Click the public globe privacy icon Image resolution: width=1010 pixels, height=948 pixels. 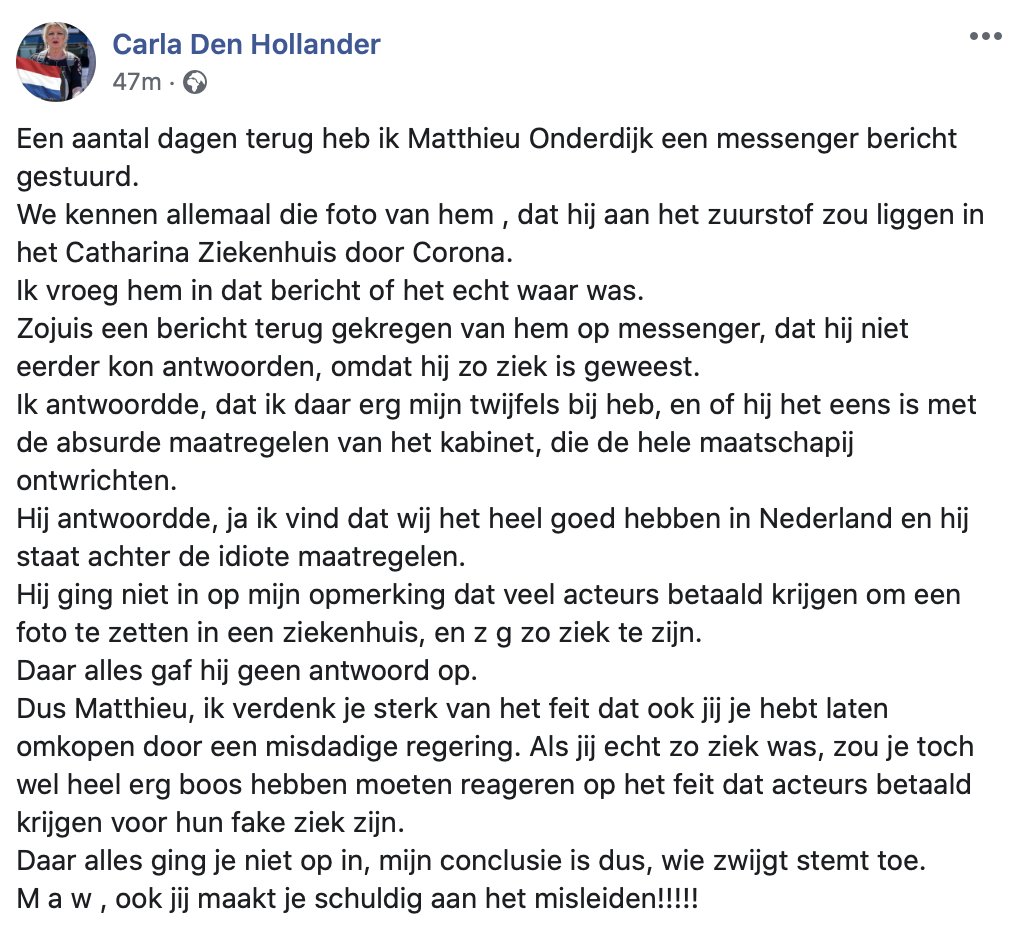[195, 82]
